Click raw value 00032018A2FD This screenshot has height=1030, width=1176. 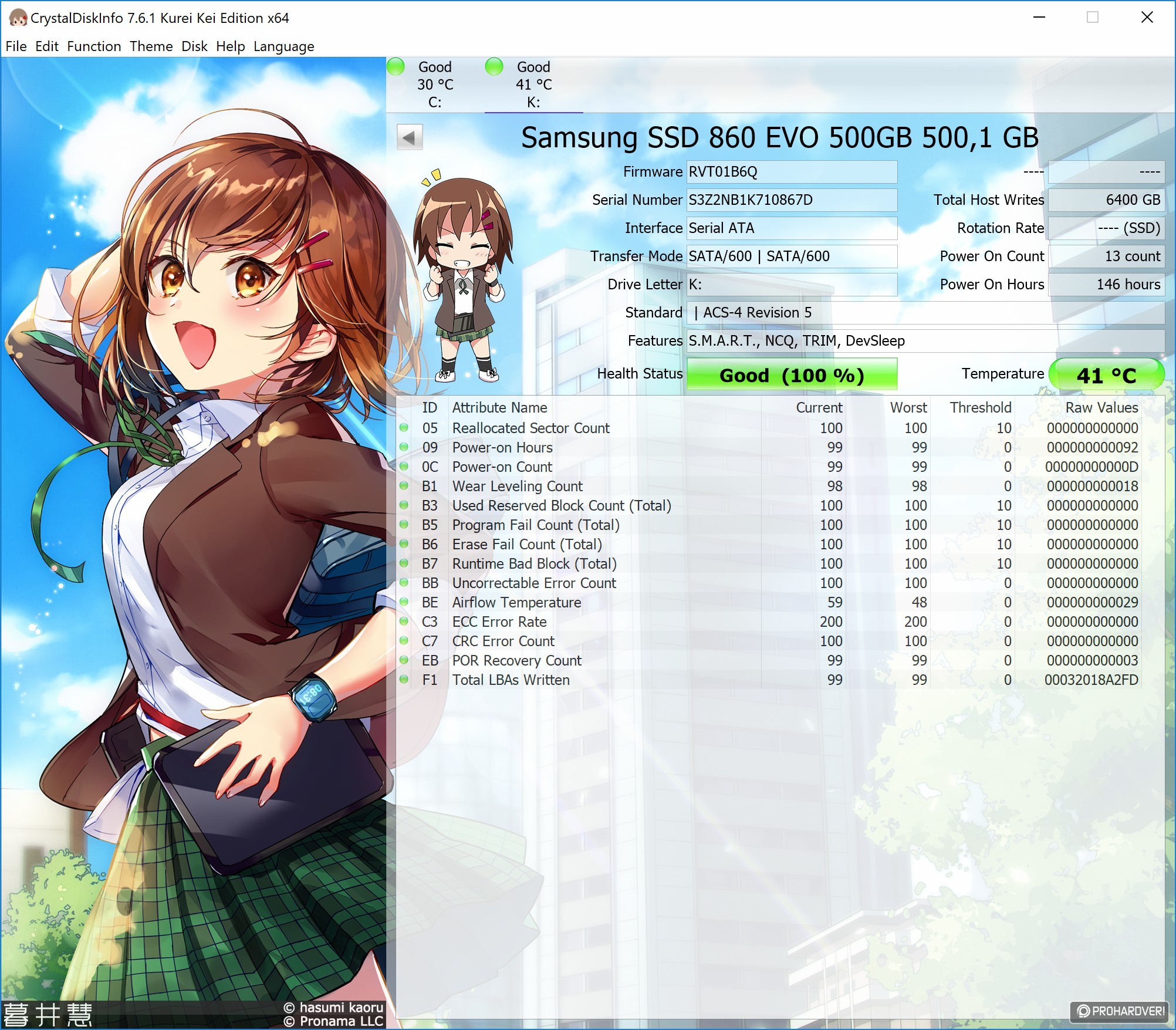pos(1091,680)
